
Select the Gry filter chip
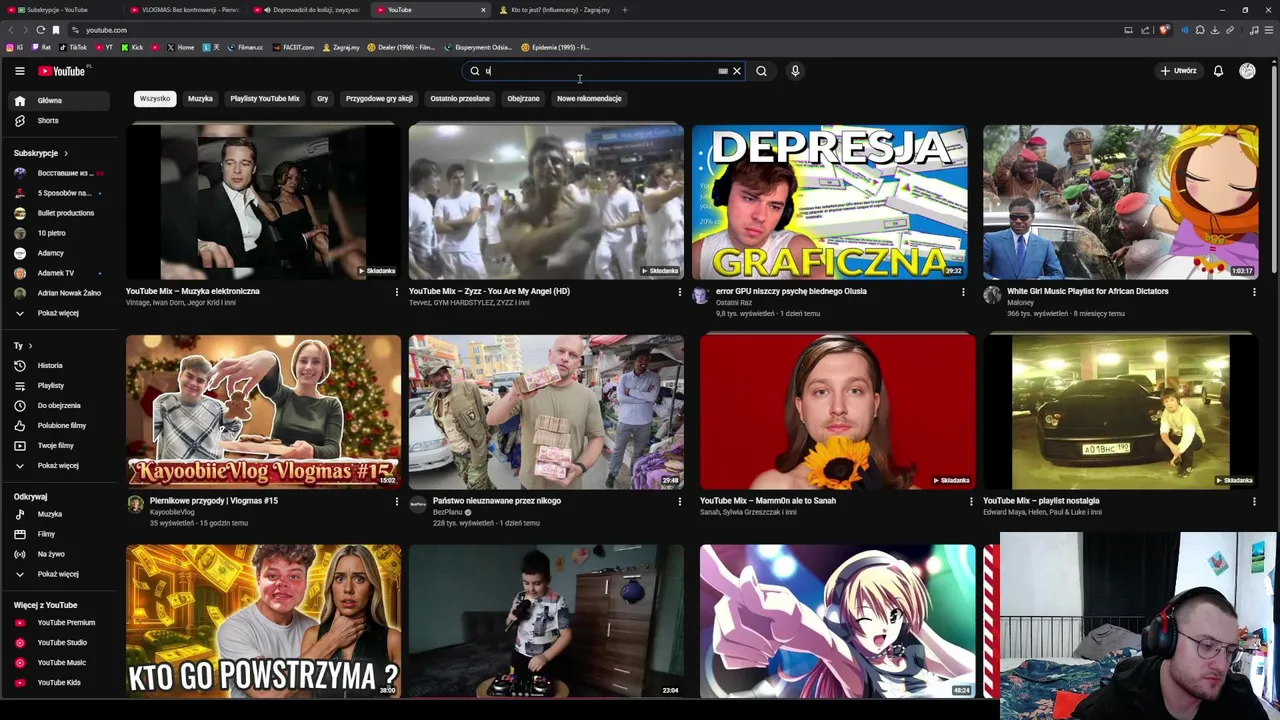[x=322, y=98]
